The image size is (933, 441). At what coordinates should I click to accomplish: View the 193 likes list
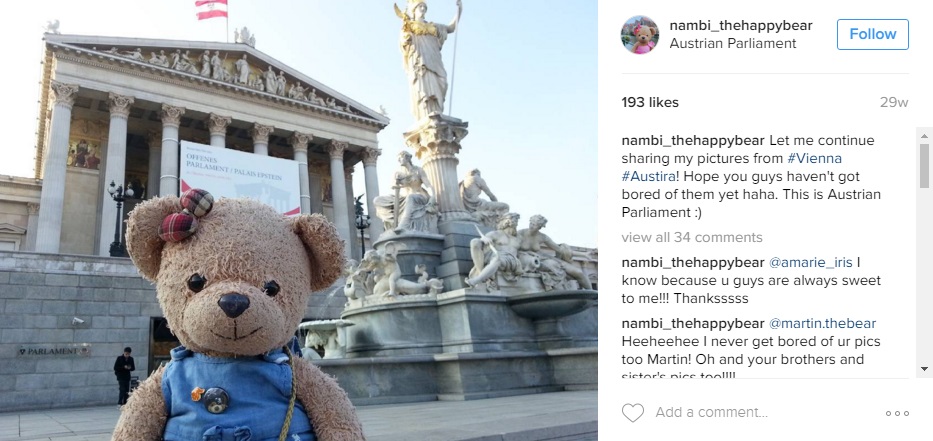point(650,102)
